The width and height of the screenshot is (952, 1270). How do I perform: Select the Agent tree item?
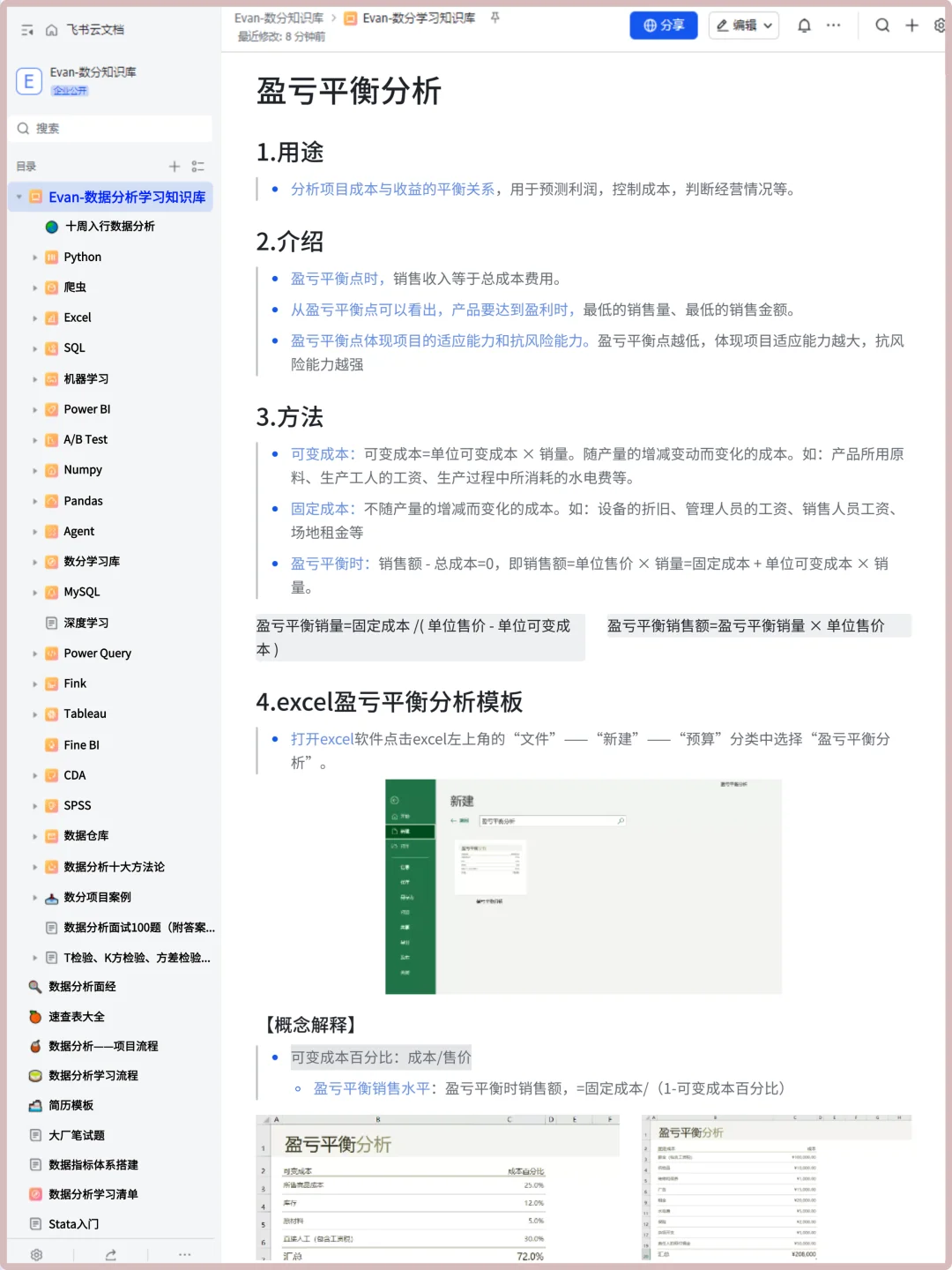78,532
